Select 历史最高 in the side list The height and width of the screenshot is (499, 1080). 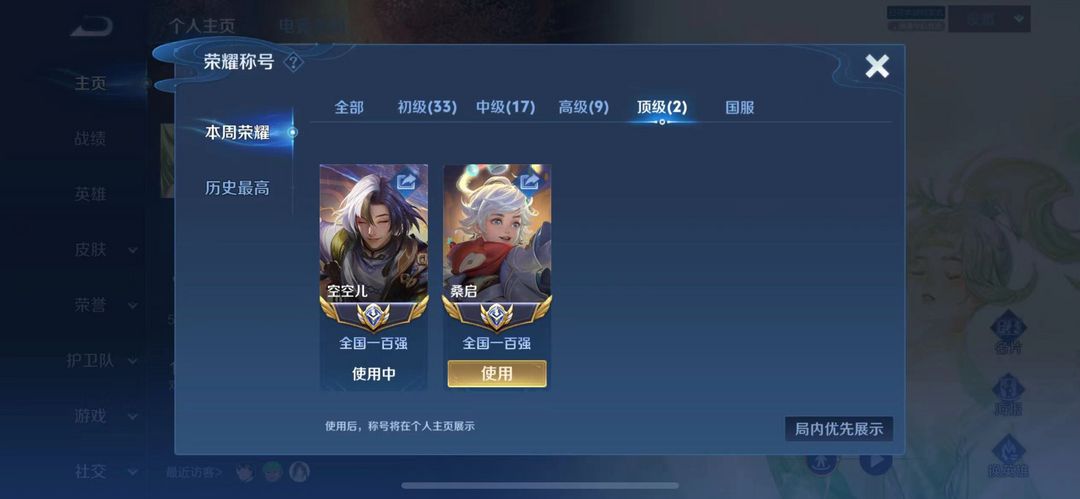point(237,187)
